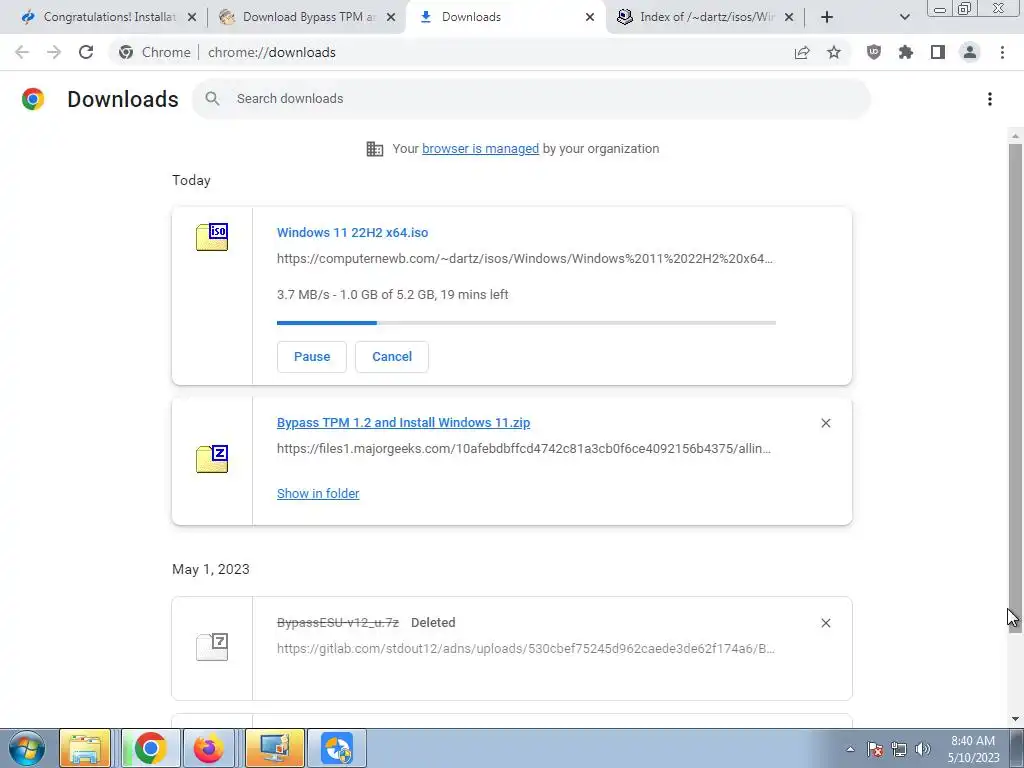Click the ISO file icon
This screenshot has width=1024, height=768.
[x=212, y=236]
